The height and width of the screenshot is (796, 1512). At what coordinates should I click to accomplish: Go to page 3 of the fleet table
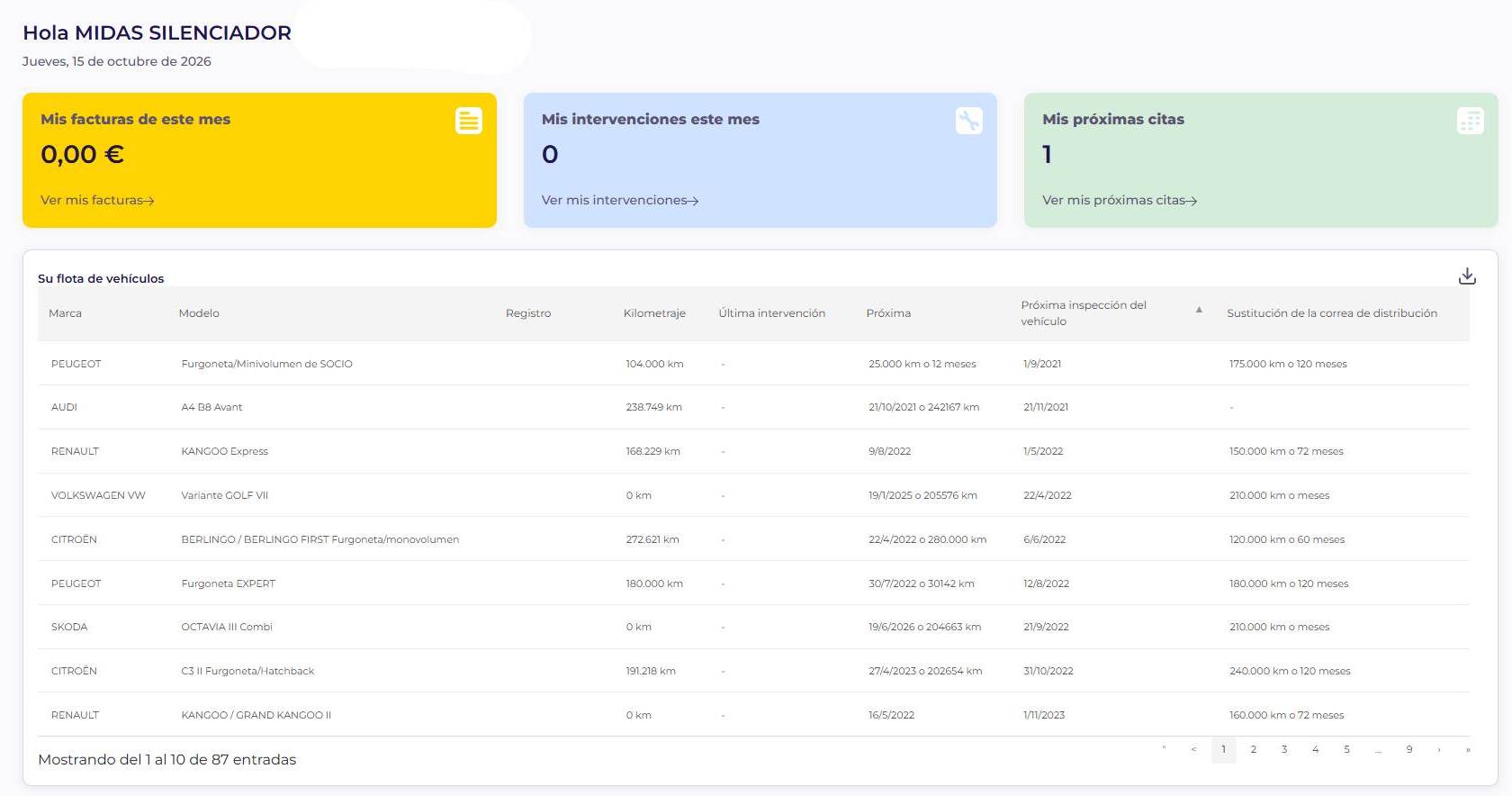click(1284, 749)
